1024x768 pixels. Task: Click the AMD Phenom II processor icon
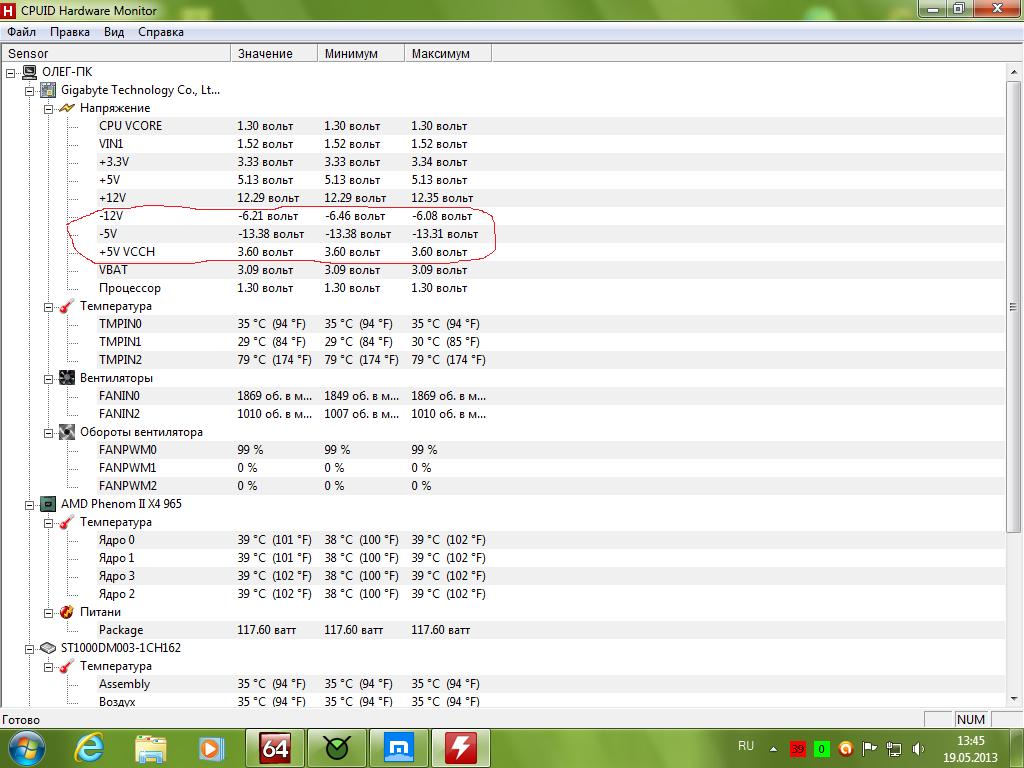coord(48,504)
